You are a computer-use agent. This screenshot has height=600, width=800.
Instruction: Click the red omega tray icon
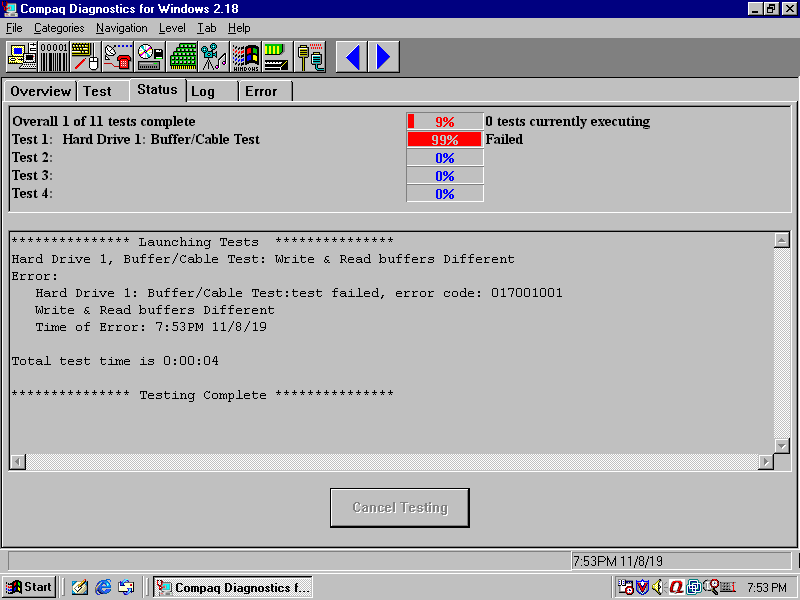676,587
